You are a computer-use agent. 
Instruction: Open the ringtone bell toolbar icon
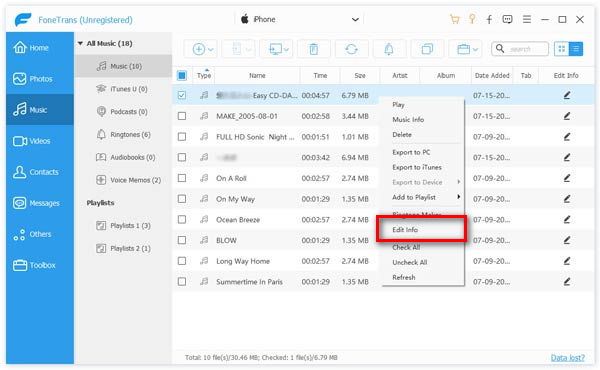389,49
